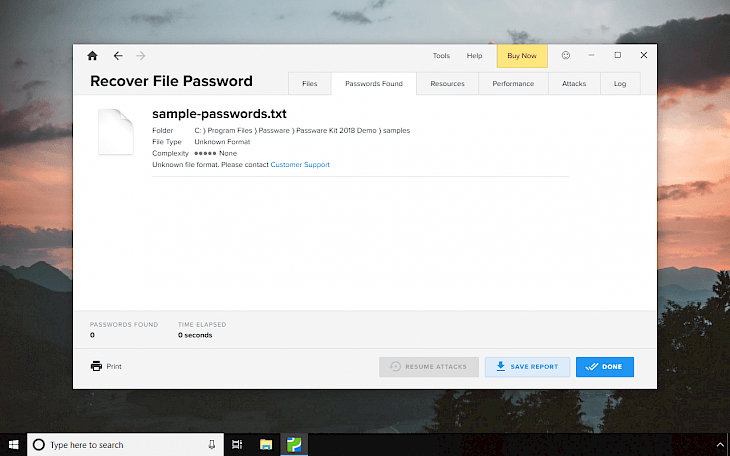Follow the Customer Support link
Viewport: 730px width, 456px height.
[300, 164]
